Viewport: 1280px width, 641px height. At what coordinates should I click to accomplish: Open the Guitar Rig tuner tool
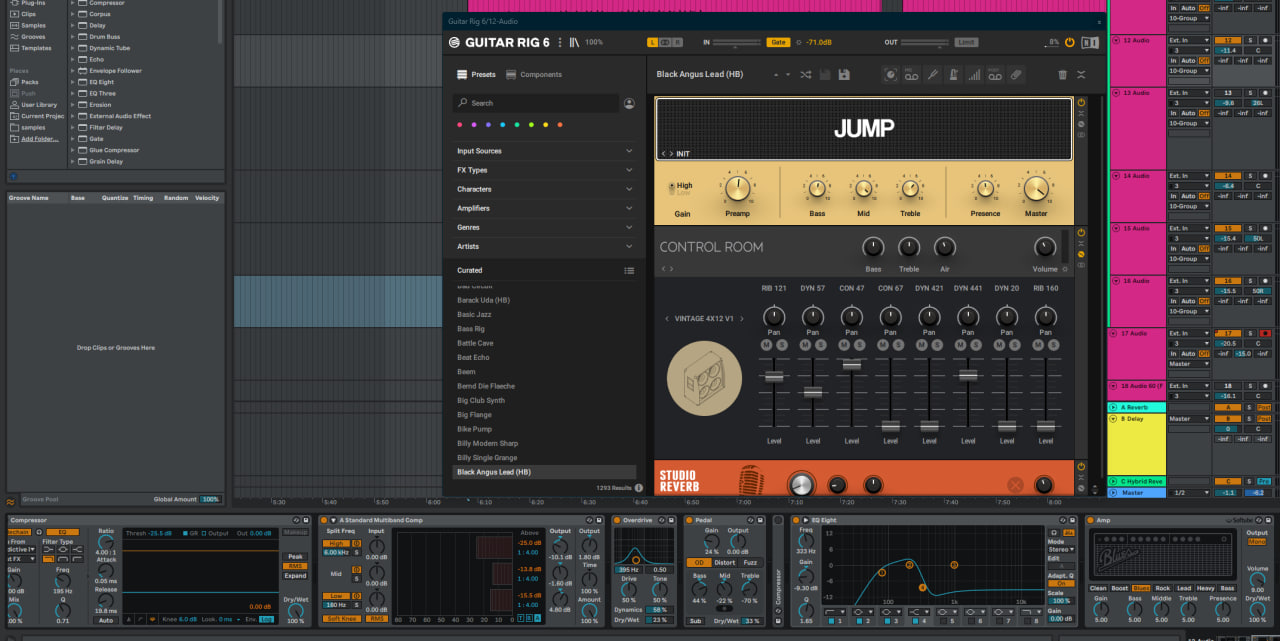click(x=931, y=75)
